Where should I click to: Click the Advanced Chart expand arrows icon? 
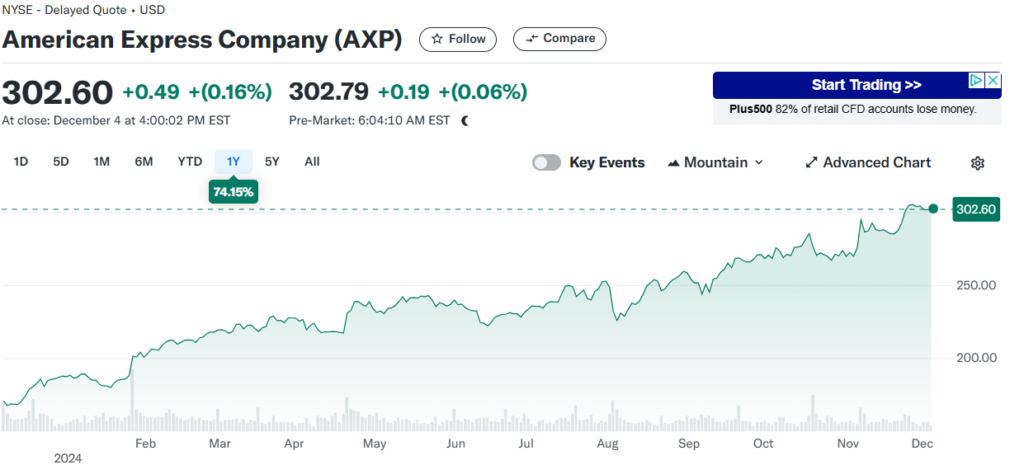[x=812, y=162]
